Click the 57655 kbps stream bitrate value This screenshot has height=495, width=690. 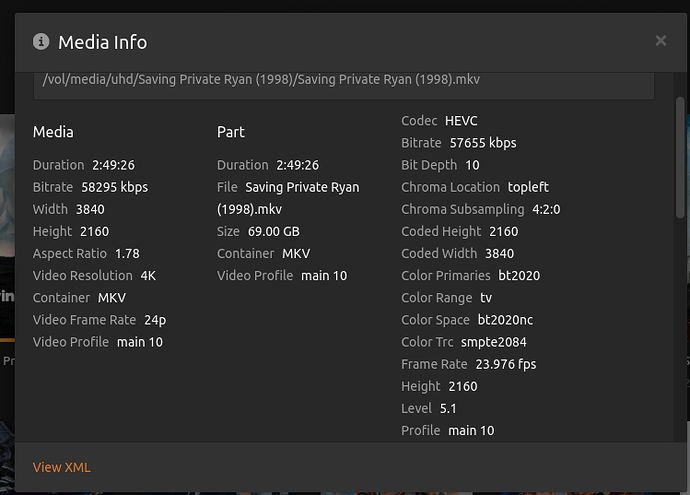483,143
